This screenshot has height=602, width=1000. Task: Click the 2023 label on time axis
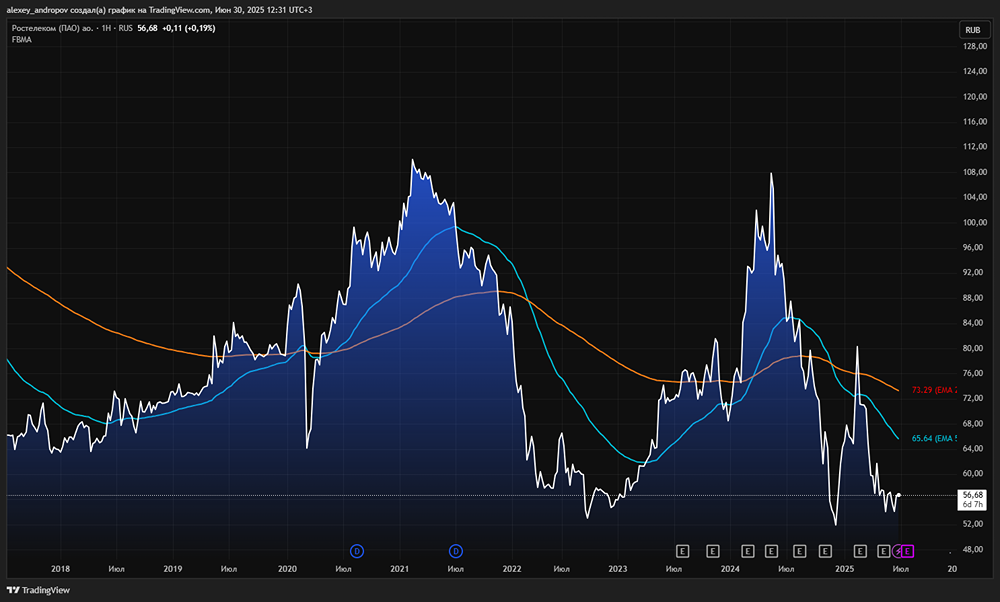[x=617, y=569]
